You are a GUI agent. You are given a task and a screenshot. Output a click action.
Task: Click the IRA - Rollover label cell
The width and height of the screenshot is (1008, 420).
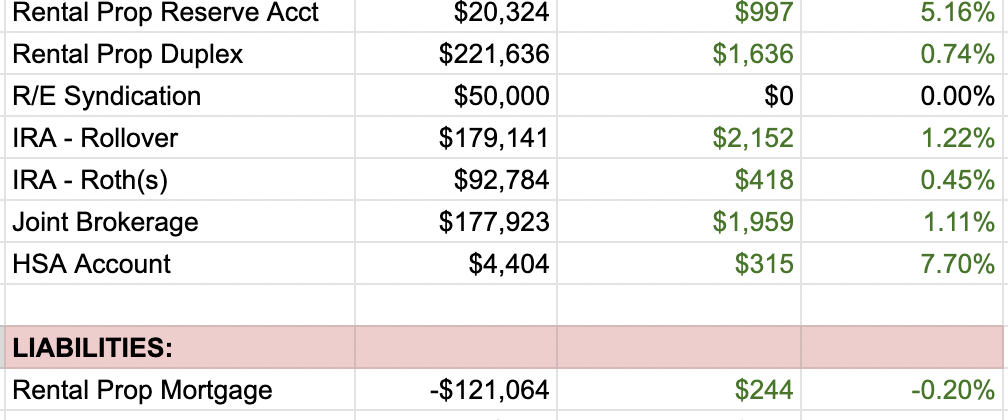[95, 138]
